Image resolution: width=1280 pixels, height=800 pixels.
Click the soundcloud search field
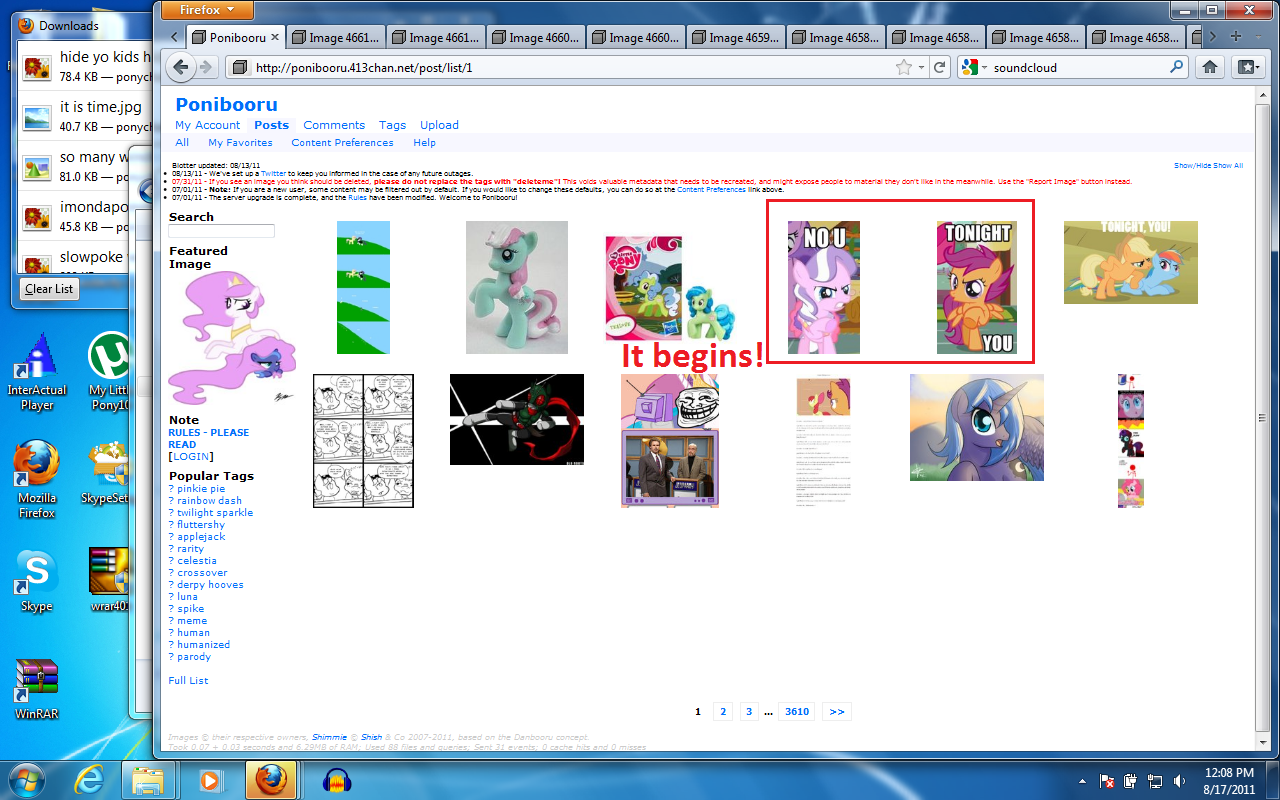(1078, 68)
